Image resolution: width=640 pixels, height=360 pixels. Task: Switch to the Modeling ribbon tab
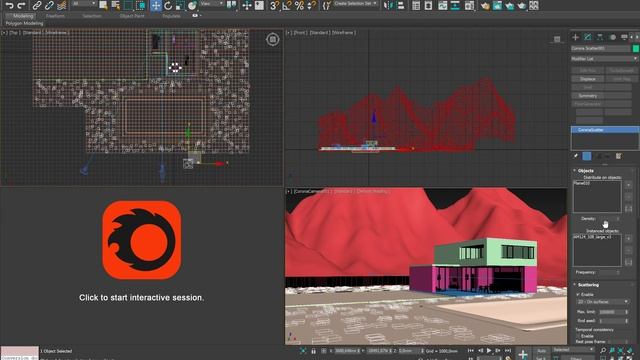(x=23, y=16)
